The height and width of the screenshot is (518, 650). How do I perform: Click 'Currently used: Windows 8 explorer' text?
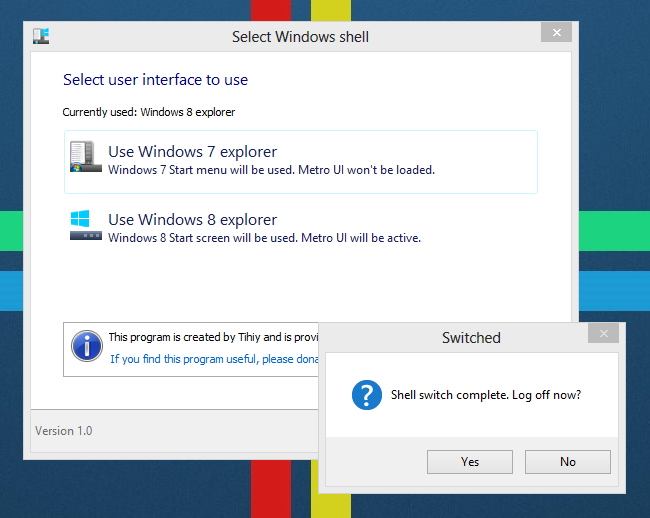[148, 112]
